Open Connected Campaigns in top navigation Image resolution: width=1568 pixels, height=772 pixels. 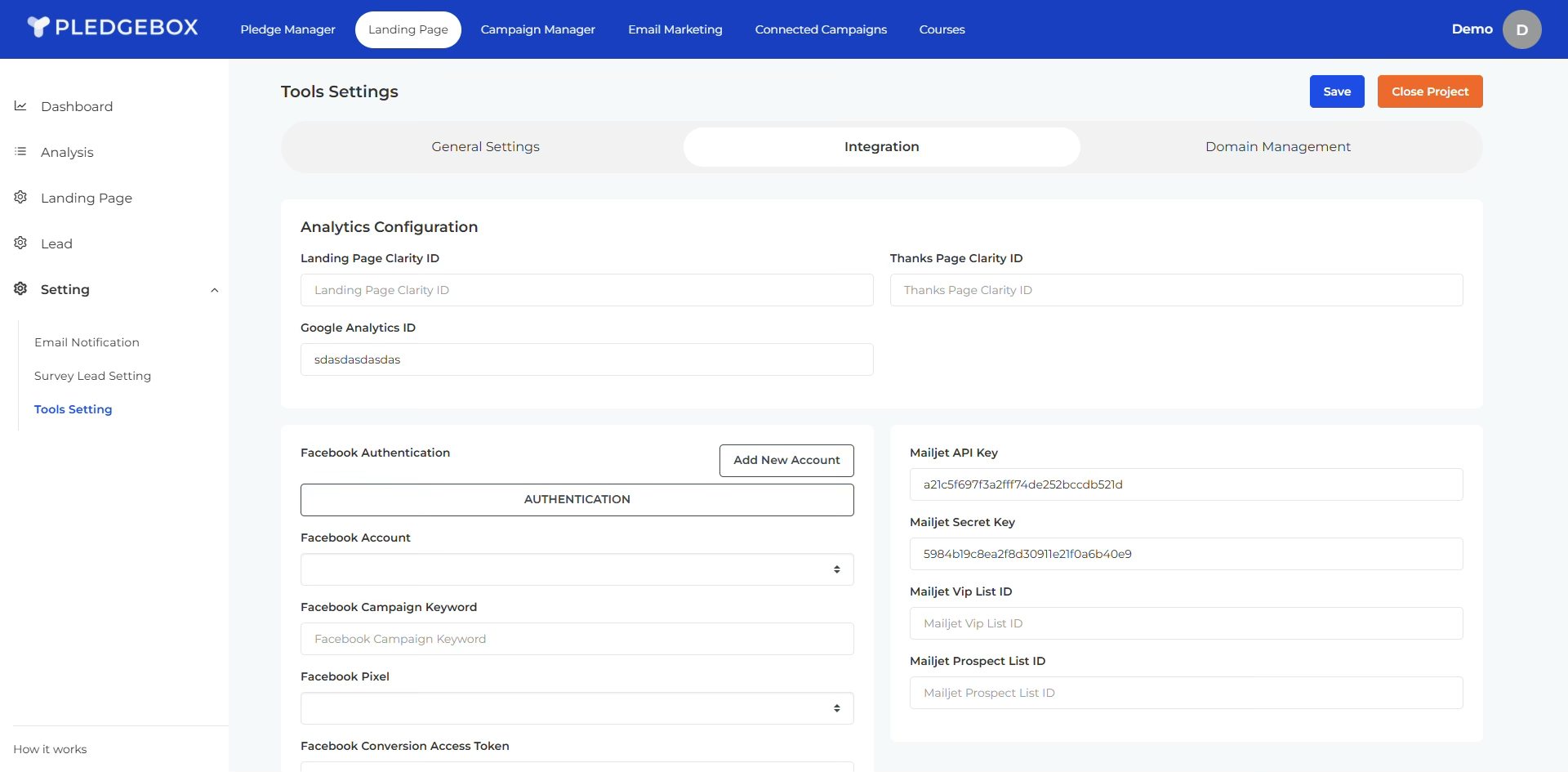[x=821, y=29]
